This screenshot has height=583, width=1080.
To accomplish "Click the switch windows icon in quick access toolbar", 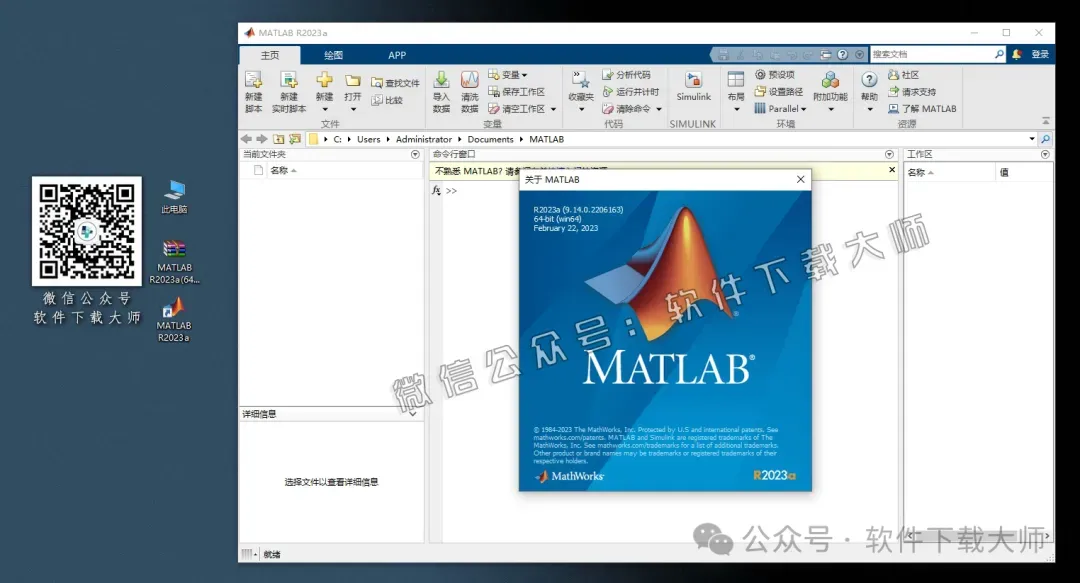I will [x=825, y=54].
